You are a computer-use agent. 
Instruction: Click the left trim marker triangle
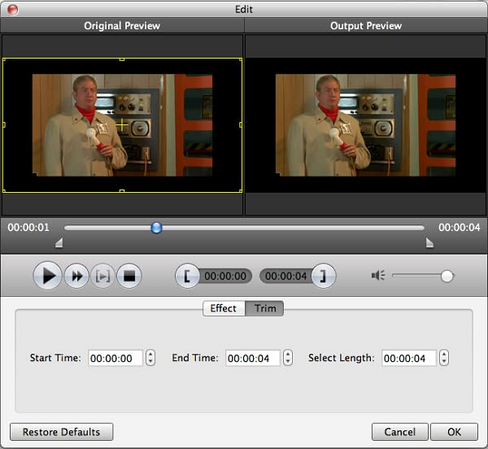pyautogui.click(x=59, y=243)
